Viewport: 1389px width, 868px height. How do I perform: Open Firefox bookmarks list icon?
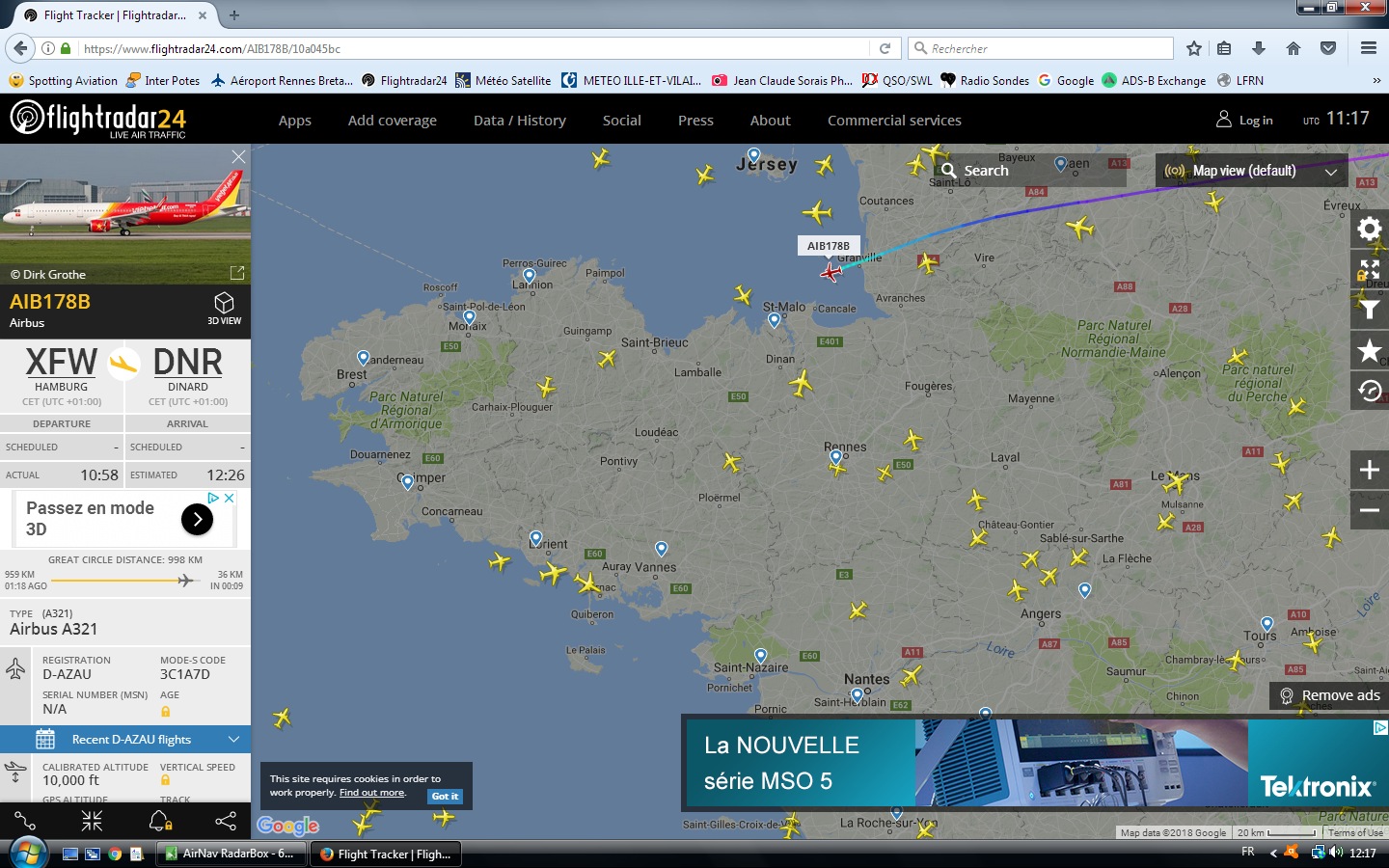pos(1224,48)
